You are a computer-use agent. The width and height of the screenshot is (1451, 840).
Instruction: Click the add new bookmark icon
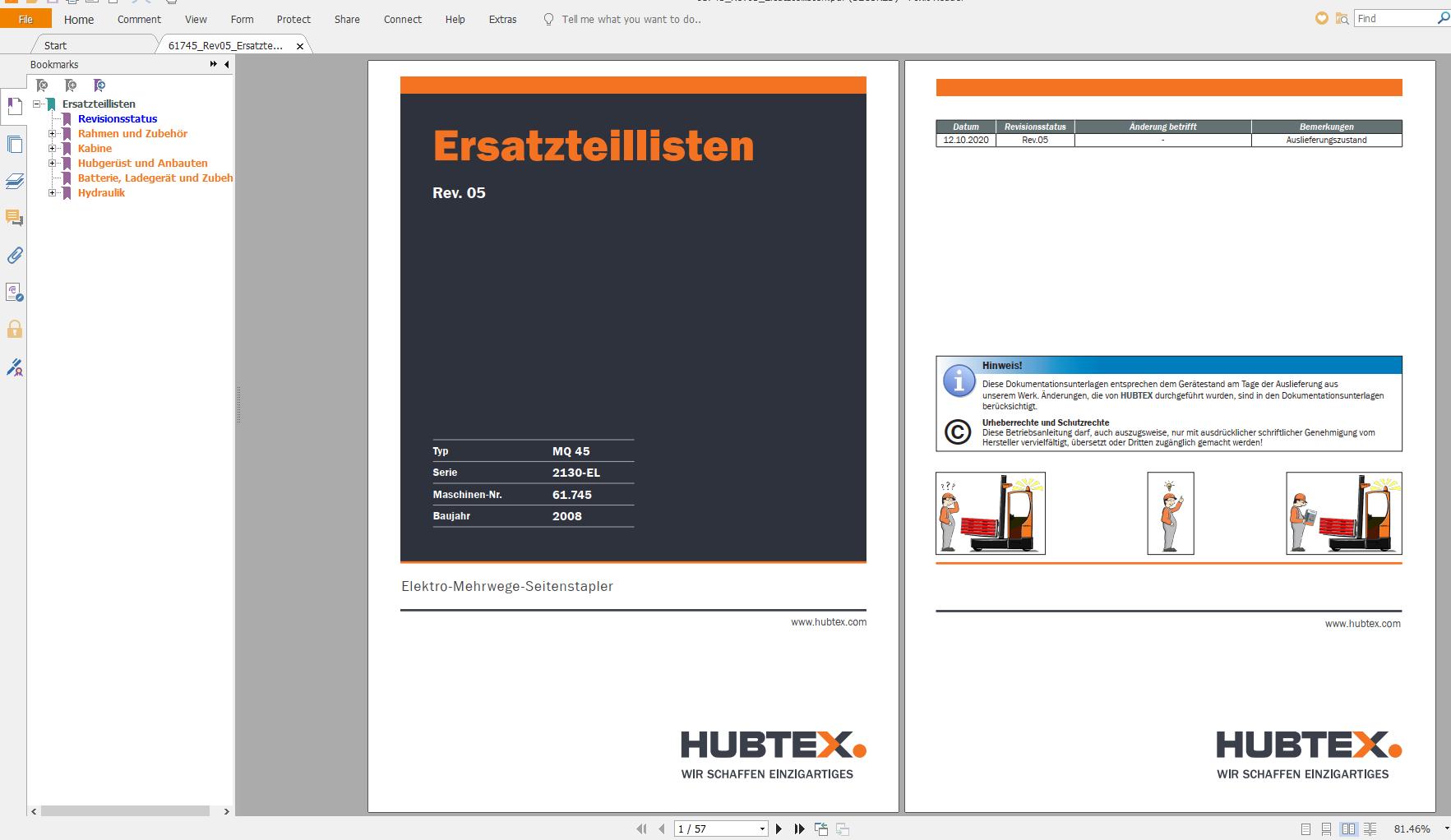71,85
